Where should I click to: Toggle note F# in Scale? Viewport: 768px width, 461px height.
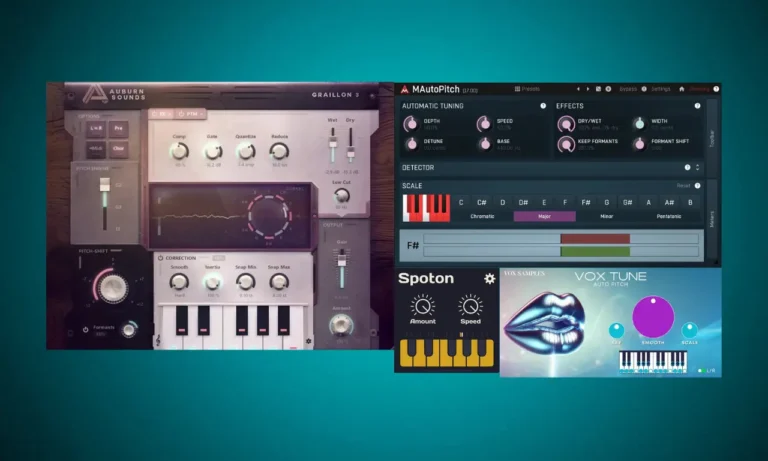[586, 202]
